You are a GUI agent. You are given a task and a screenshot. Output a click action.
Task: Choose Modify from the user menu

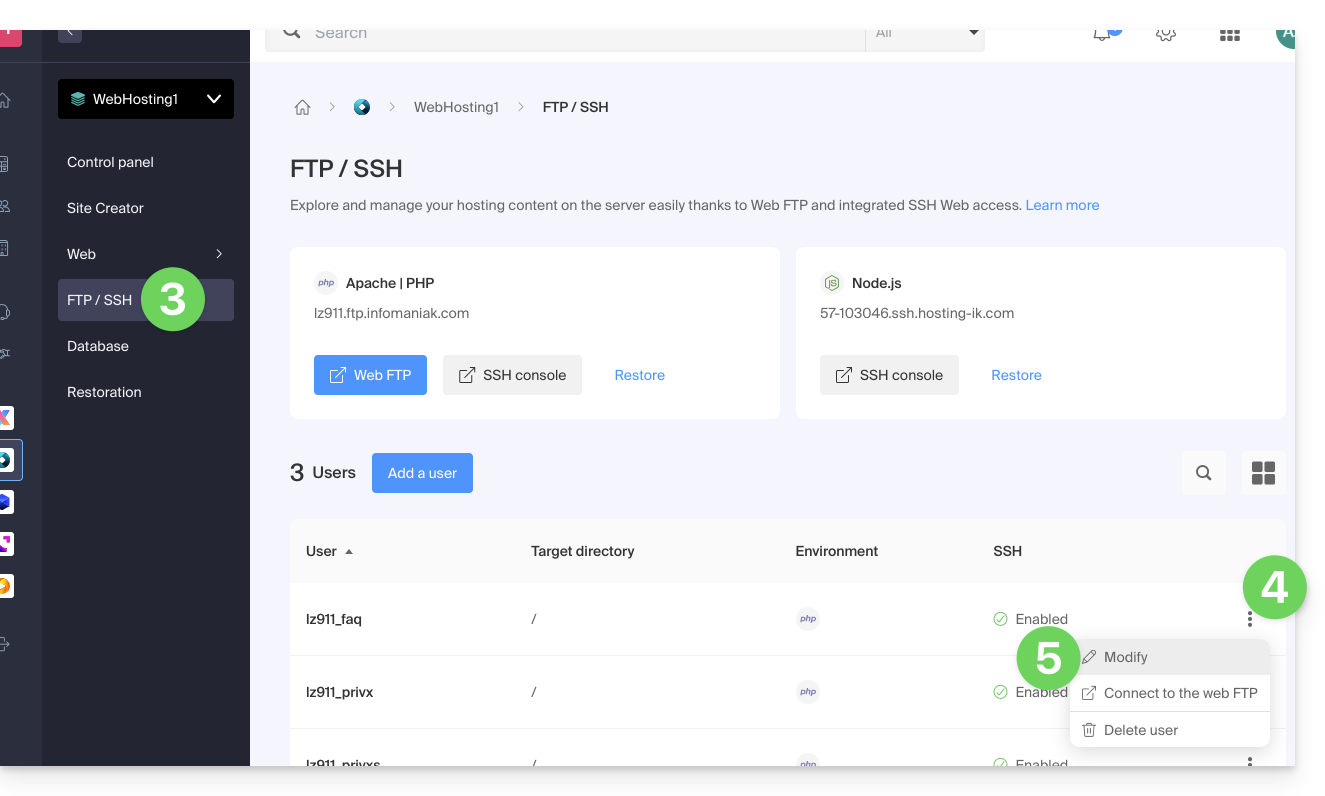pos(1170,657)
